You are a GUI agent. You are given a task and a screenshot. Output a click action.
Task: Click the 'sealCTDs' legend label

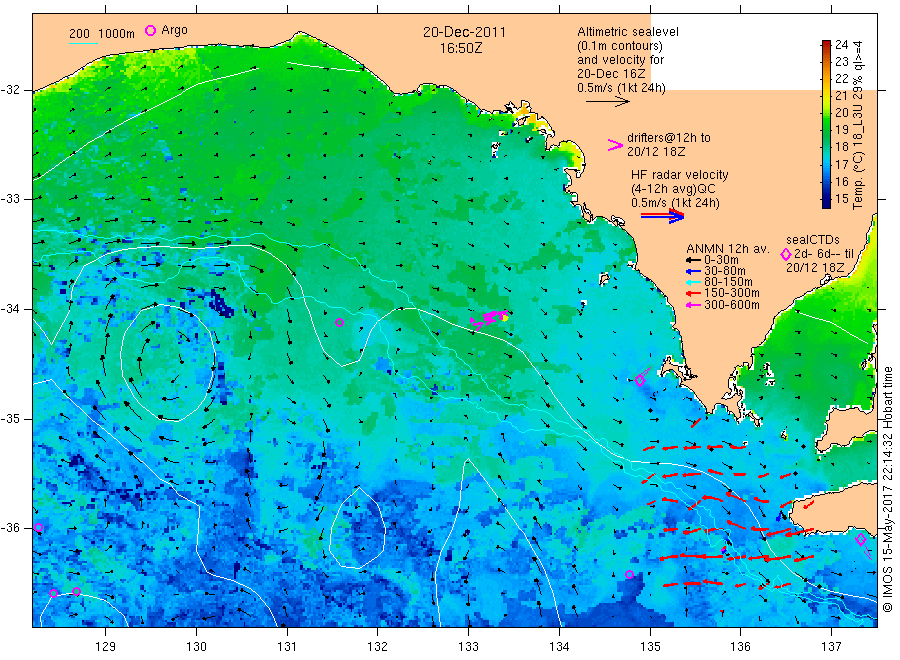click(x=813, y=240)
